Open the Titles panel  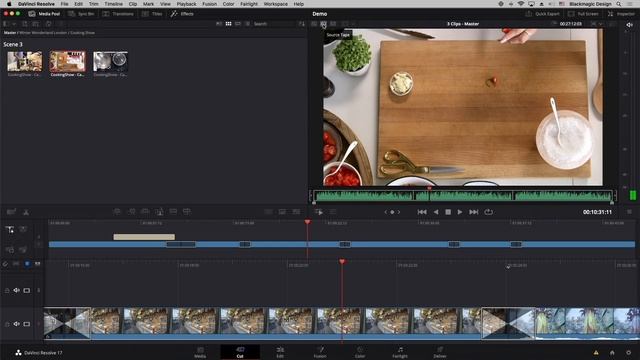[x=152, y=14]
